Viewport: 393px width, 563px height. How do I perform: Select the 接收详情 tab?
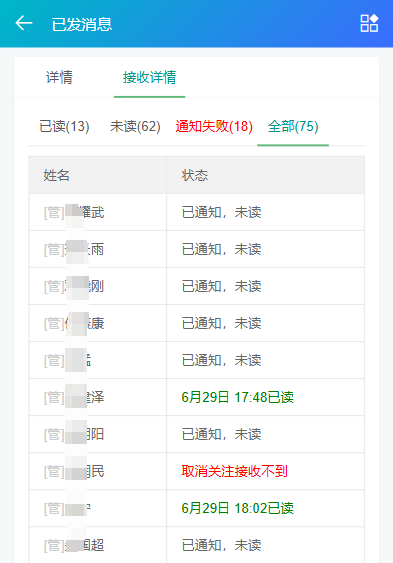point(149,77)
